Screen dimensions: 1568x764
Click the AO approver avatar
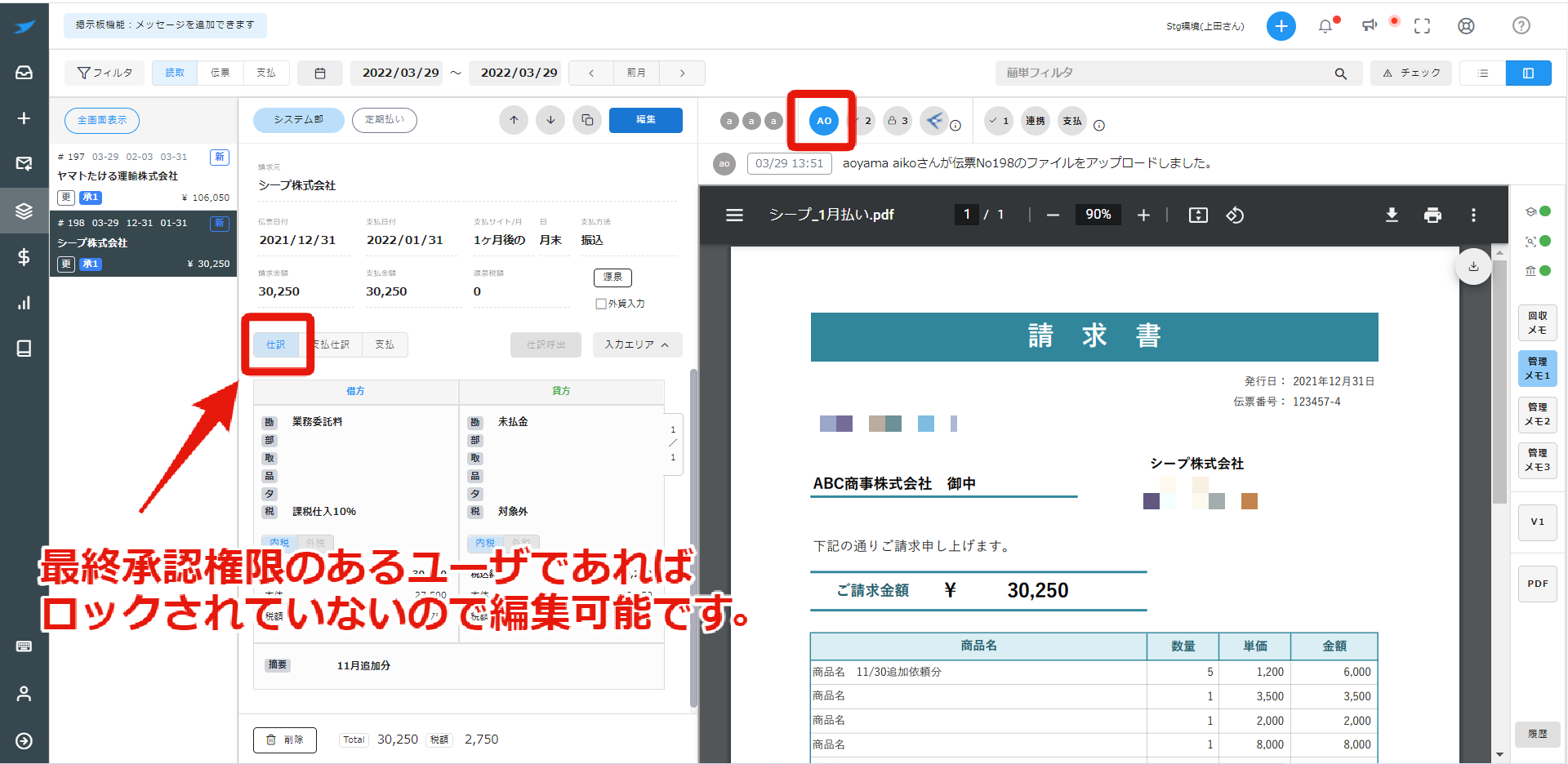[x=824, y=121]
